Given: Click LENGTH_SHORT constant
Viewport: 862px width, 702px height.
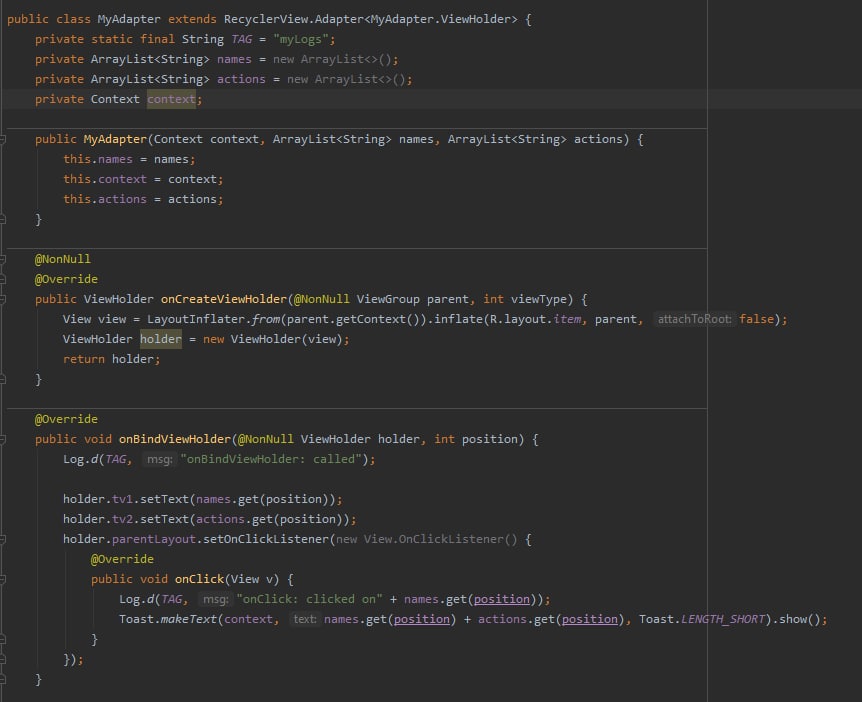Looking at the screenshot, I should 723,619.
